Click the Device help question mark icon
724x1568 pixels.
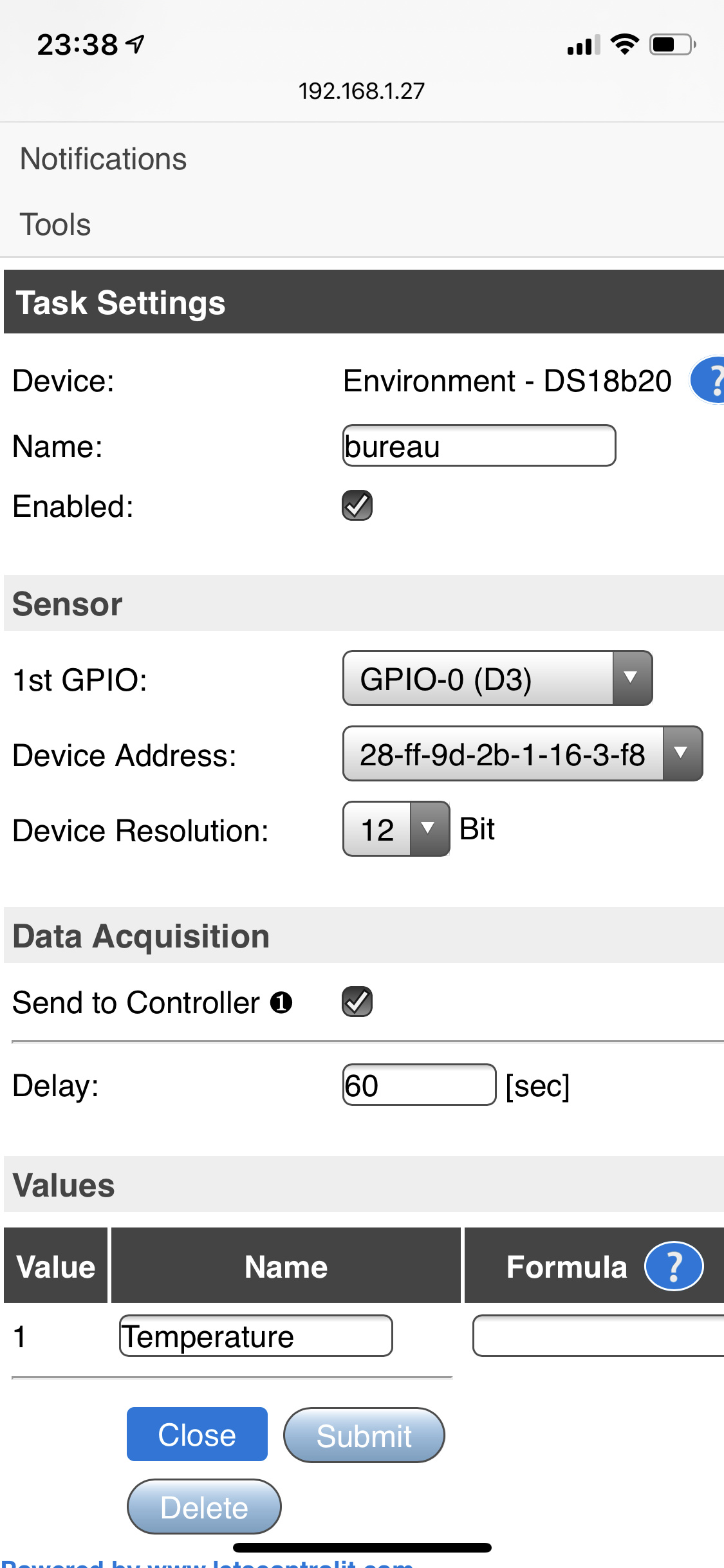coord(709,380)
